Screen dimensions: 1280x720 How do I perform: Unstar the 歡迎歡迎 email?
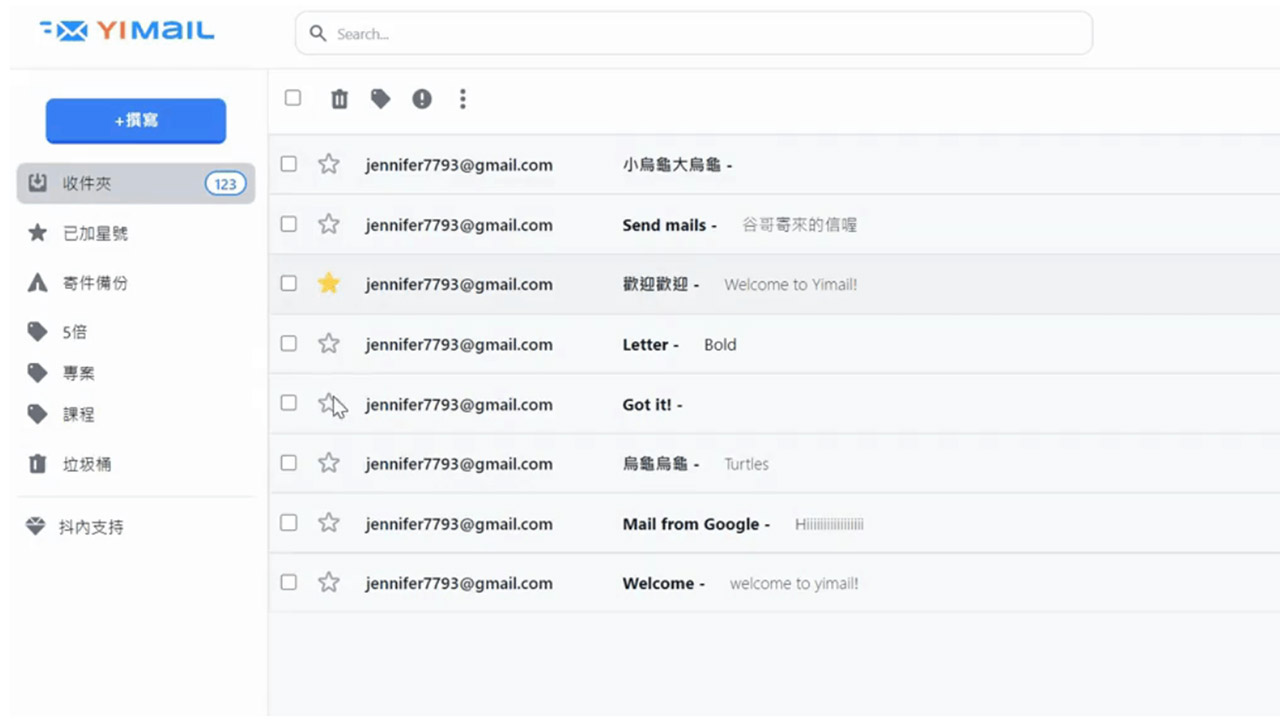click(329, 284)
